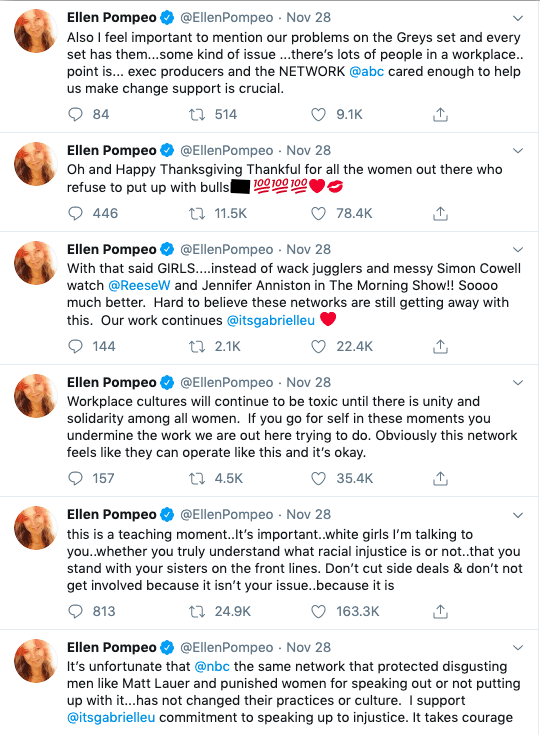Like the tweet with 78.4K likes
The height and width of the screenshot is (735, 540).
click(x=318, y=214)
